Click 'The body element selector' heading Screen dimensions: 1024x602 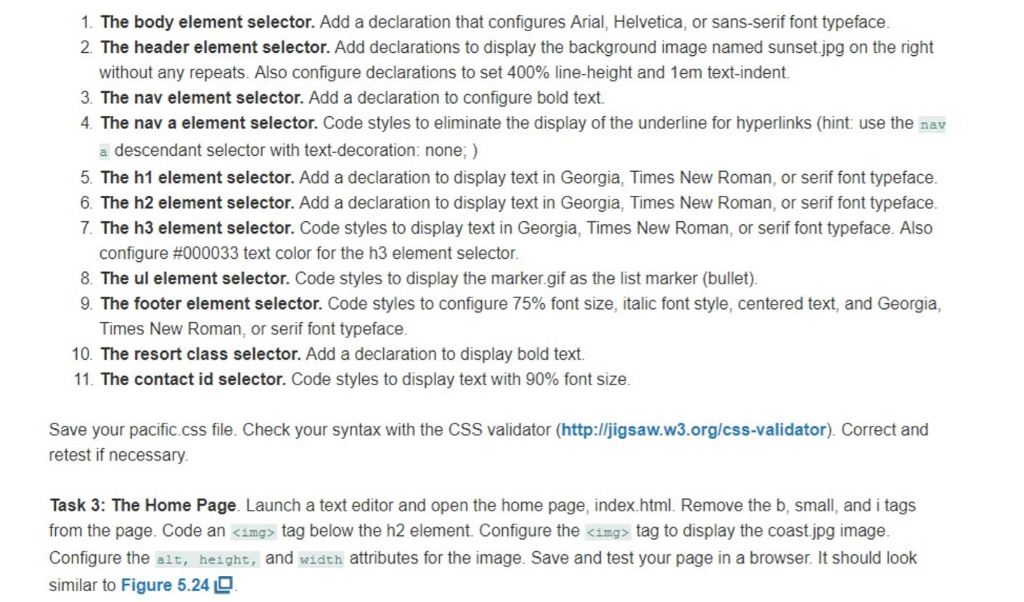tap(207, 21)
